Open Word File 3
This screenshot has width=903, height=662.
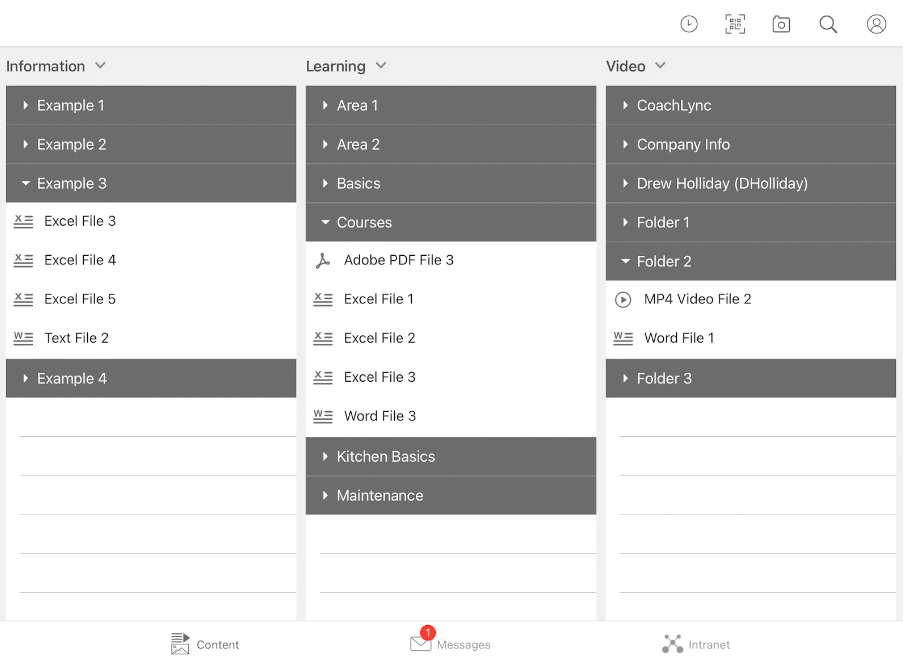451,416
